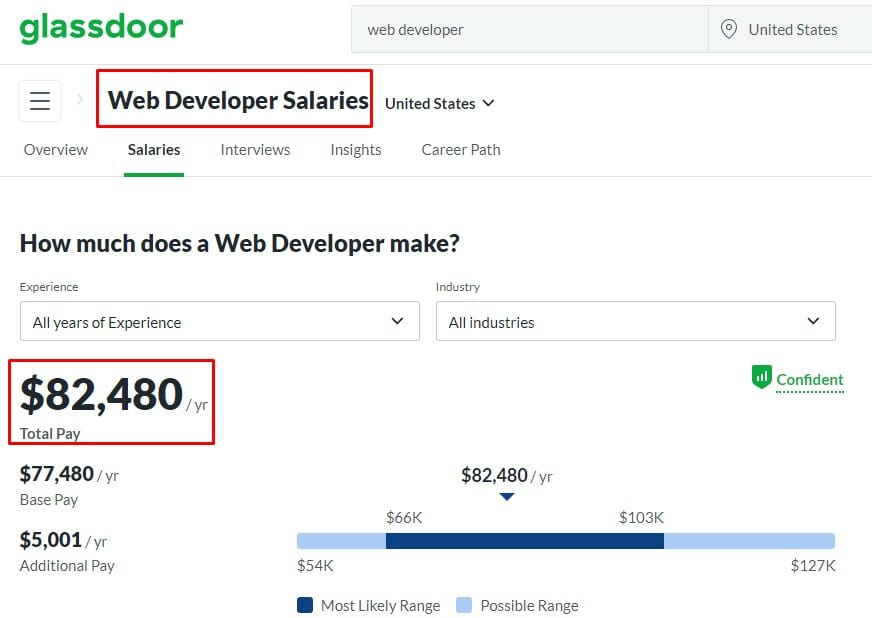Select the Total Pay caption
The width and height of the screenshot is (872, 618).
[50, 433]
